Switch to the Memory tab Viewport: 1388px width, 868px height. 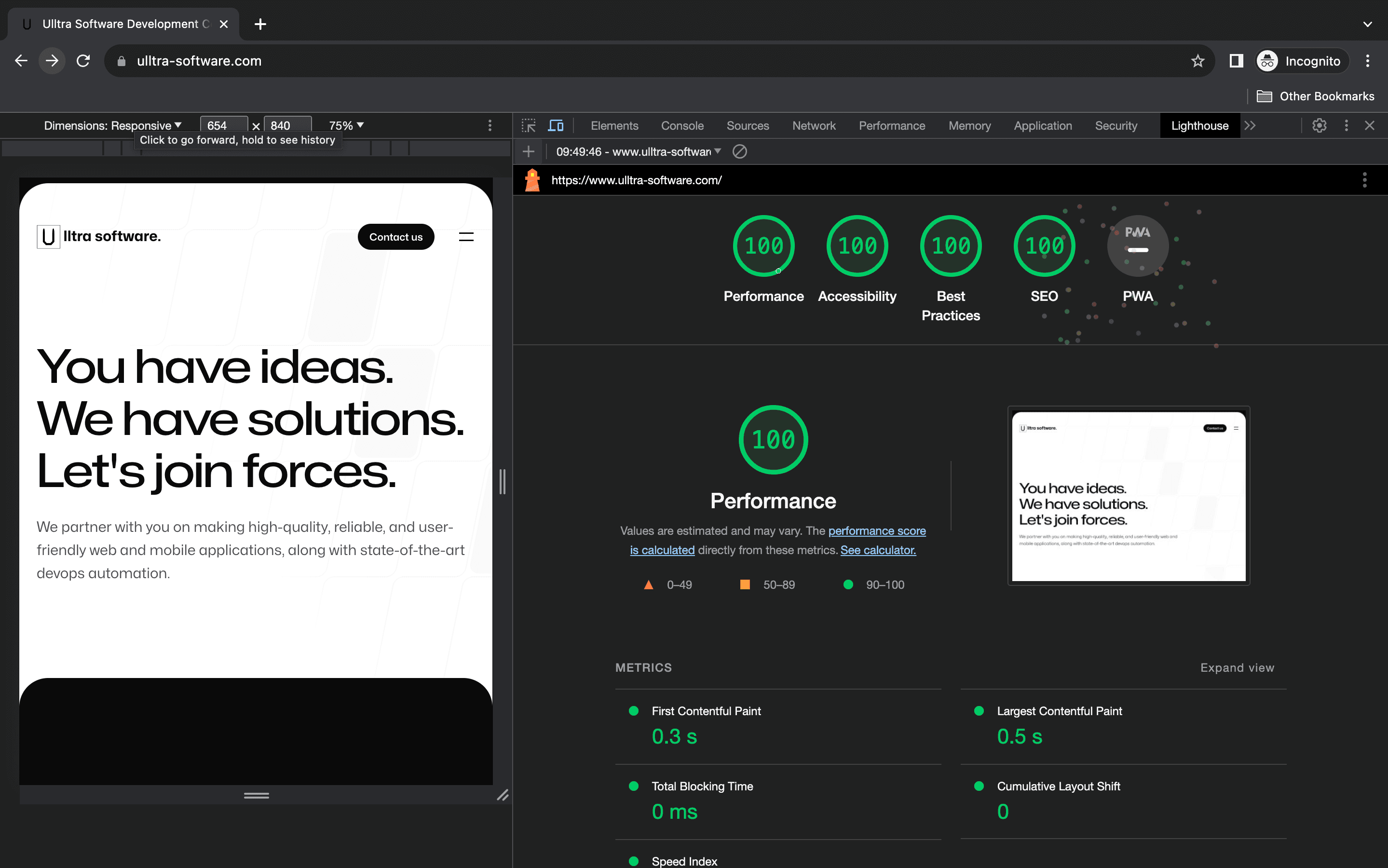click(x=969, y=126)
